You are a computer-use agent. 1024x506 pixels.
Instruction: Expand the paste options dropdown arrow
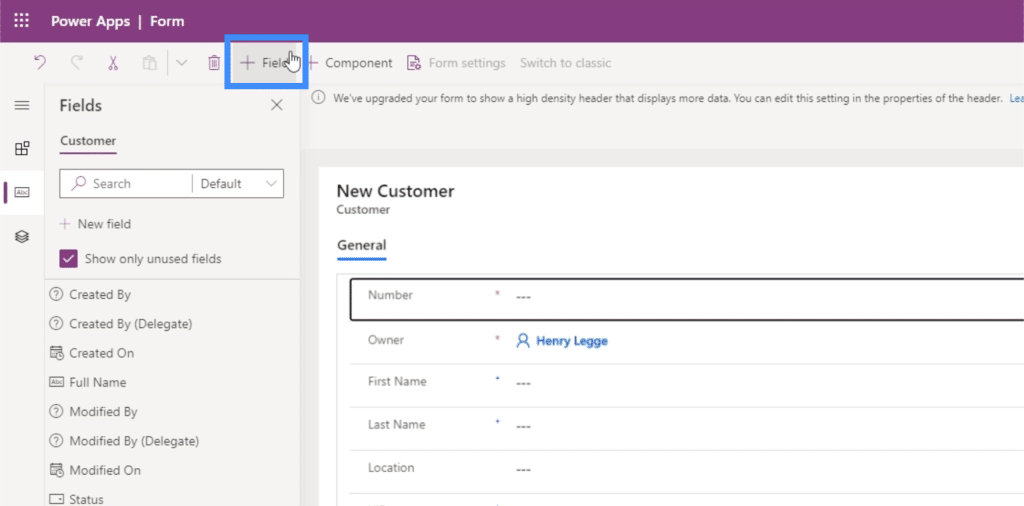pyautogui.click(x=182, y=63)
